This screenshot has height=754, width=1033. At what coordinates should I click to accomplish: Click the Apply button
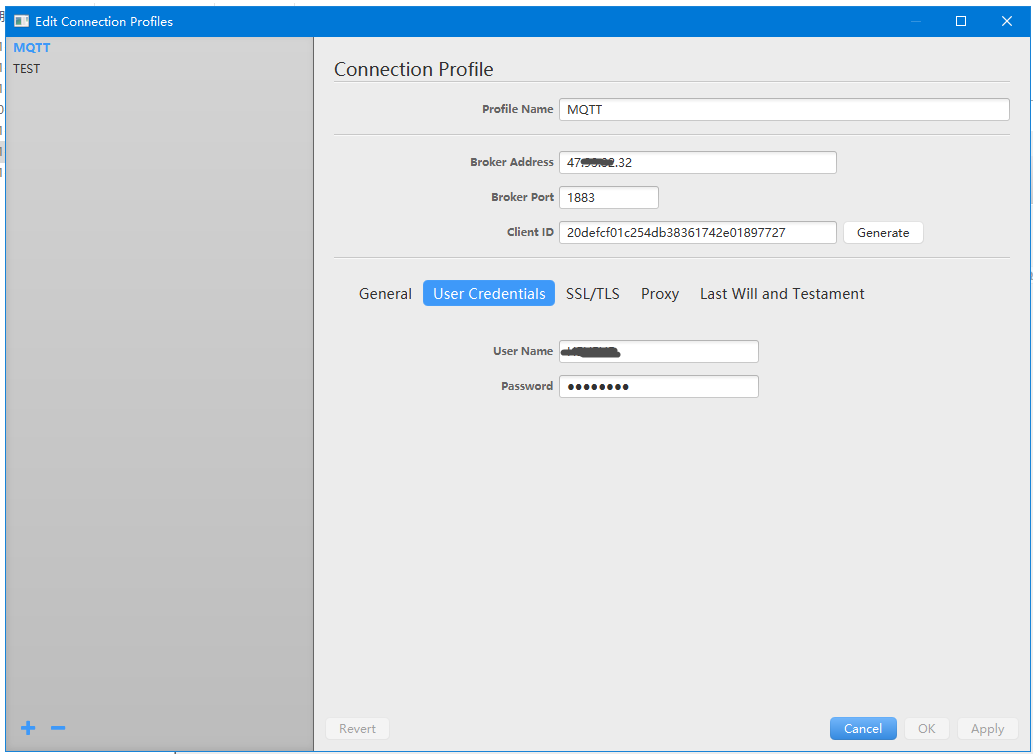987,729
